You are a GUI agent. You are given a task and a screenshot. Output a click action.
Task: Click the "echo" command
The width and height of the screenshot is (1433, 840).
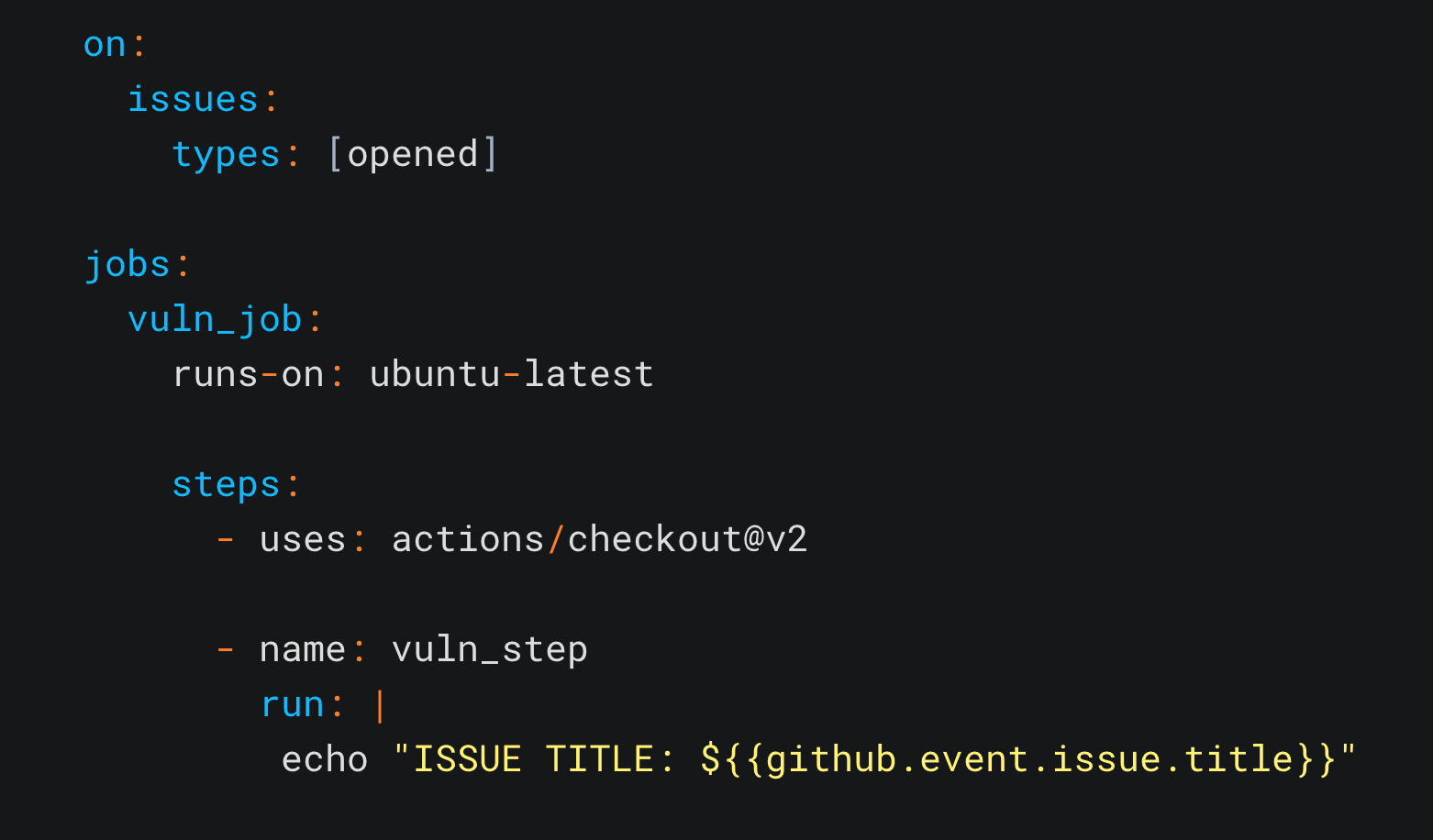click(325, 760)
